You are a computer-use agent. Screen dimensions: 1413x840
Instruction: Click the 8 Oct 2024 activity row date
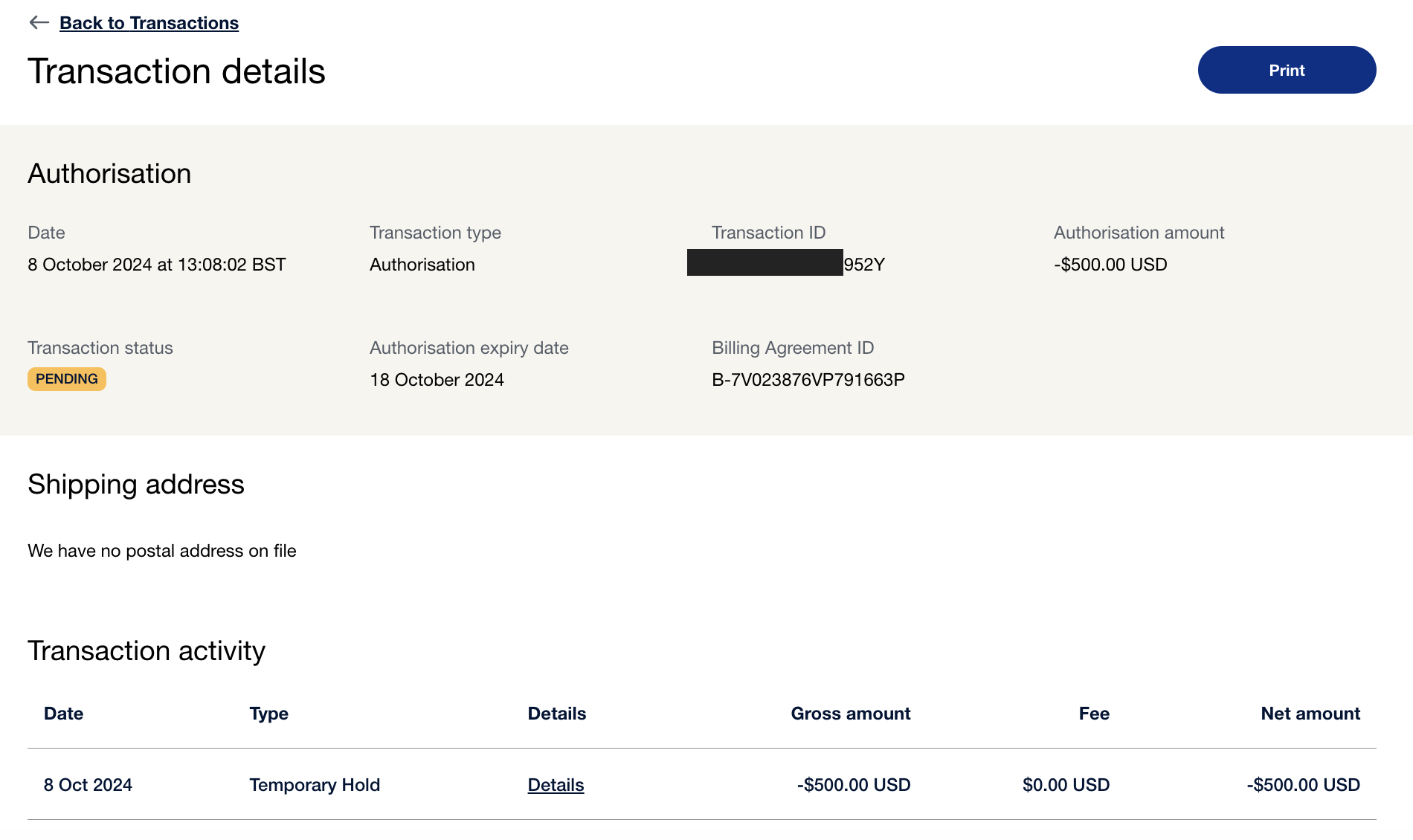[x=88, y=785]
